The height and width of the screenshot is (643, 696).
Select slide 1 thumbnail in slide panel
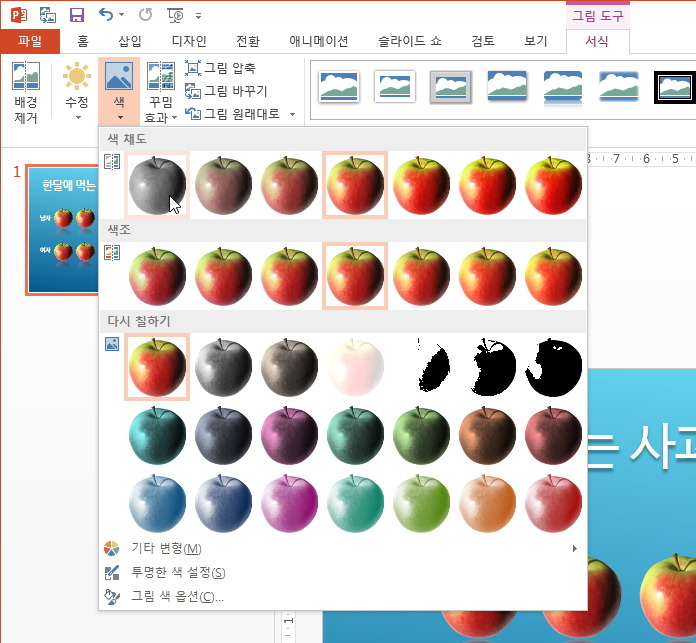[x=62, y=230]
